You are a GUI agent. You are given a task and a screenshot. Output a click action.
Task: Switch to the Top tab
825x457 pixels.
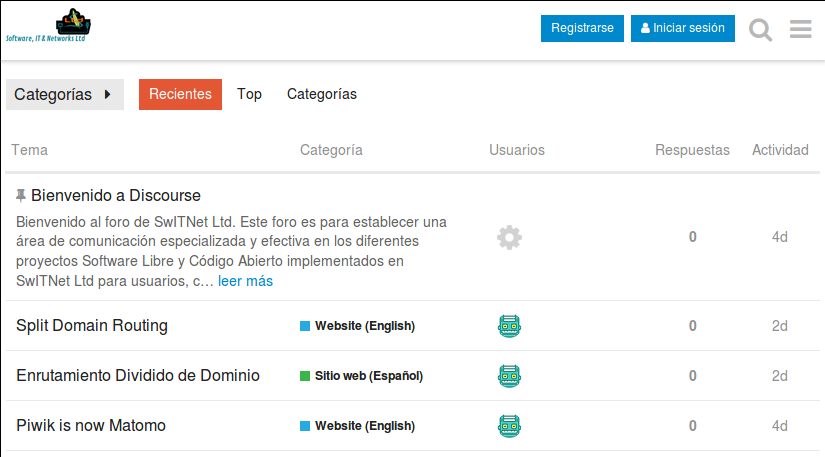249,94
